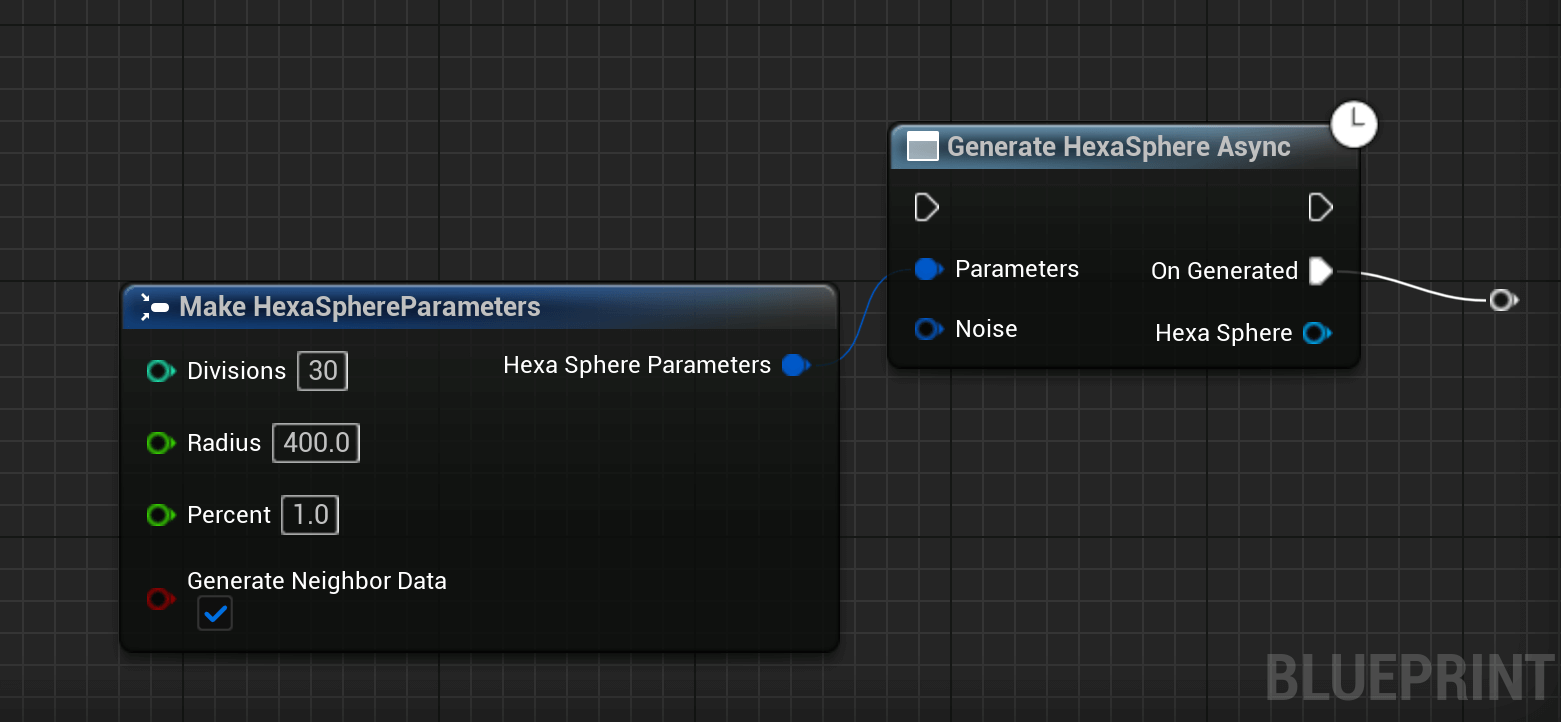Click the Parameters pin label

[x=1017, y=269]
